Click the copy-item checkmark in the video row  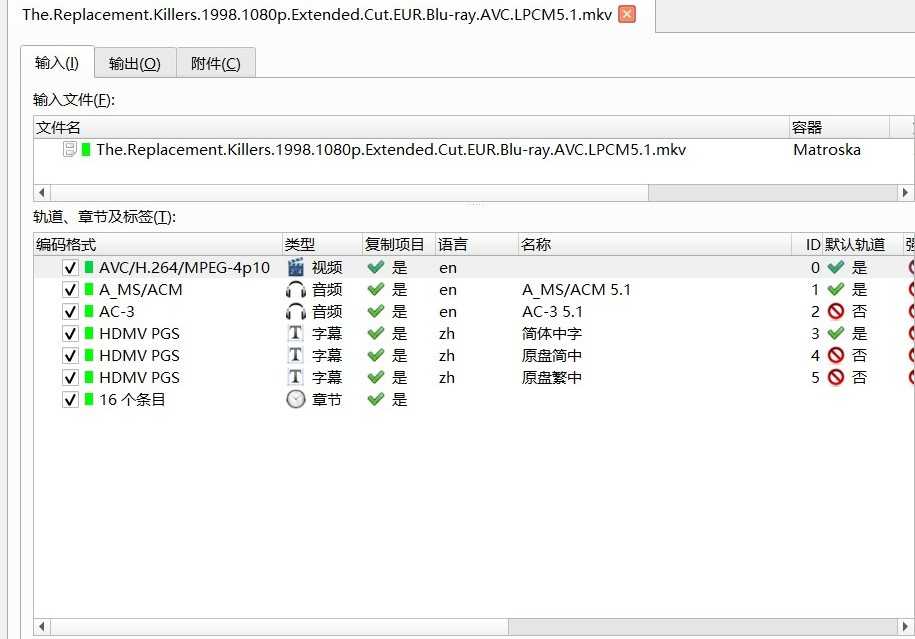[376, 267]
